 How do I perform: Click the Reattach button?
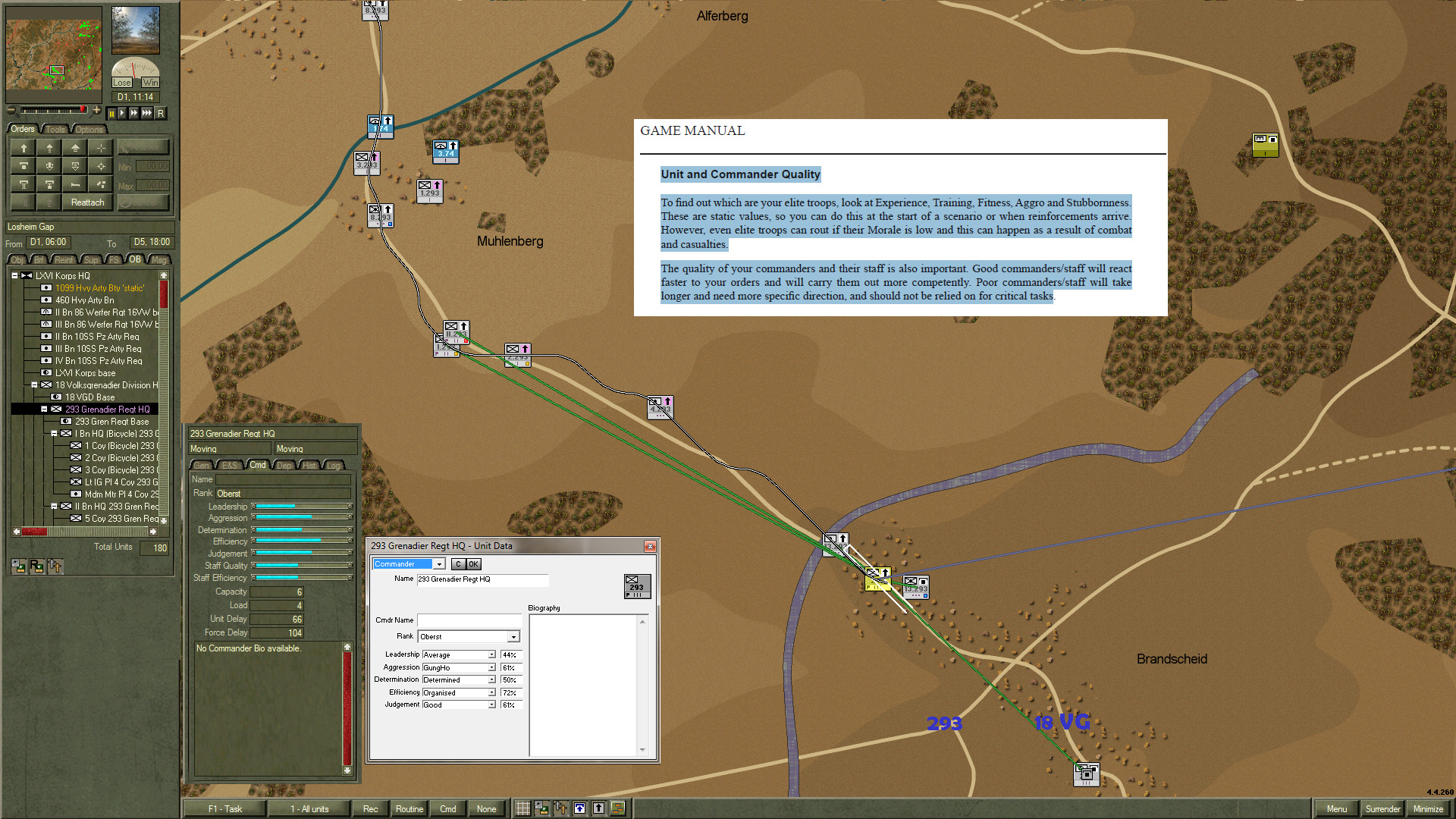pyautogui.click(x=88, y=202)
